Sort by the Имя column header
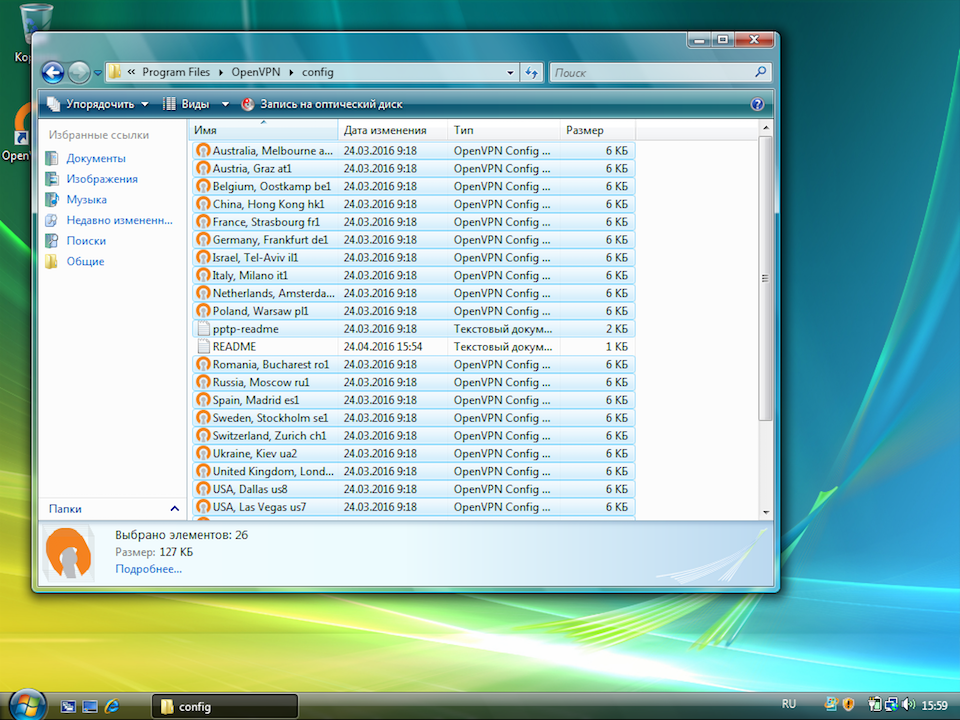960x720 pixels. pyautogui.click(x=264, y=130)
